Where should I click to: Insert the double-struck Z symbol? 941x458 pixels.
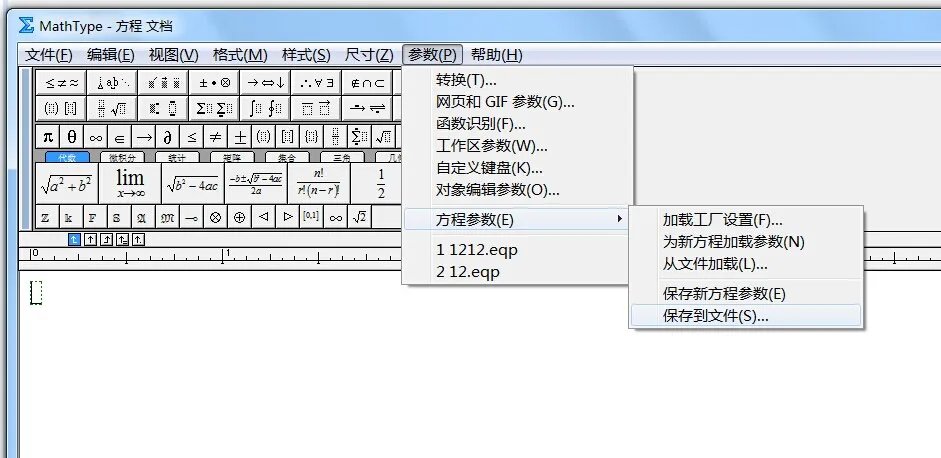(45, 217)
